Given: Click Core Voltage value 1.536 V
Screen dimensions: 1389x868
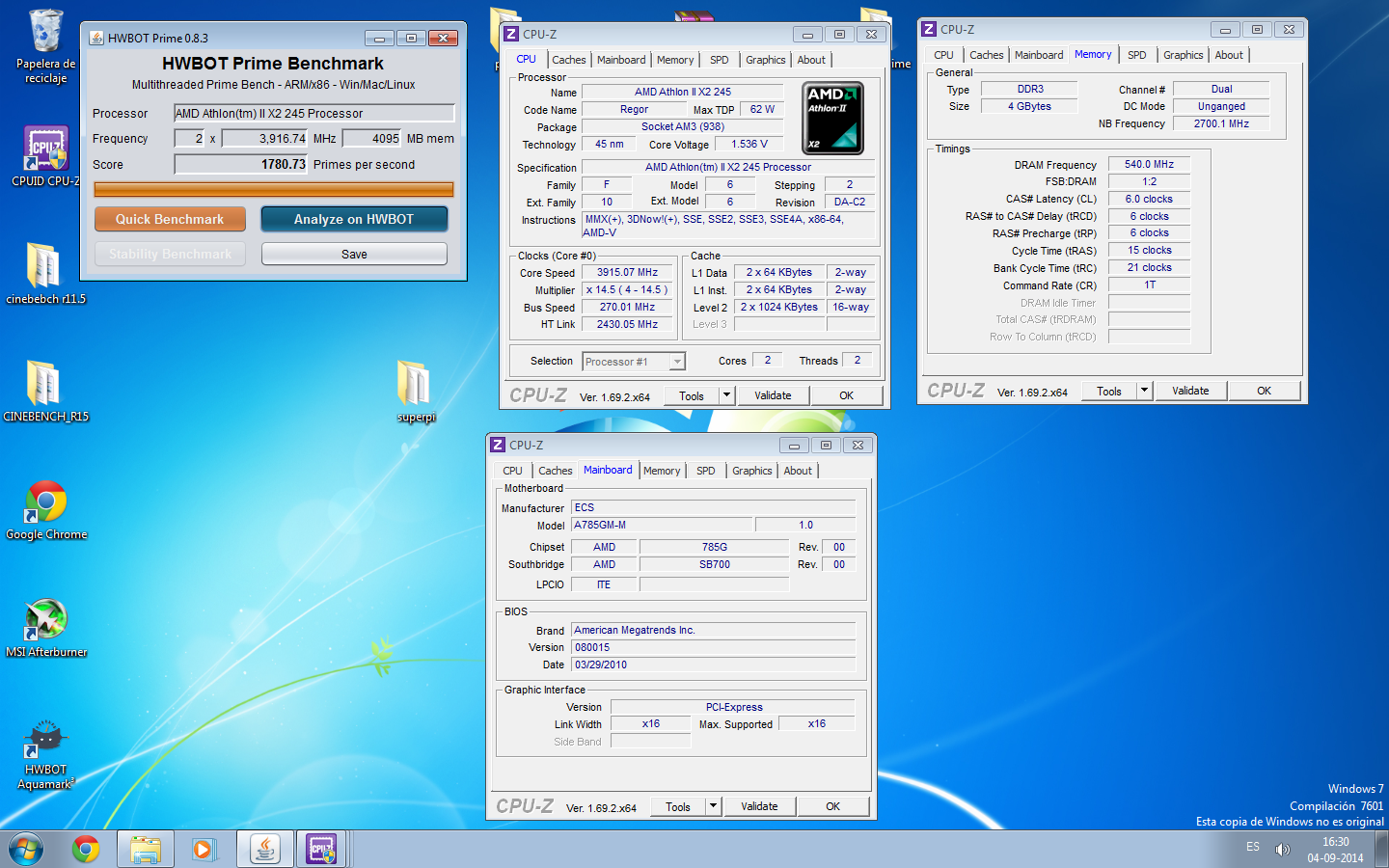Looking at the screenshot, I should (x=749, y=144).
